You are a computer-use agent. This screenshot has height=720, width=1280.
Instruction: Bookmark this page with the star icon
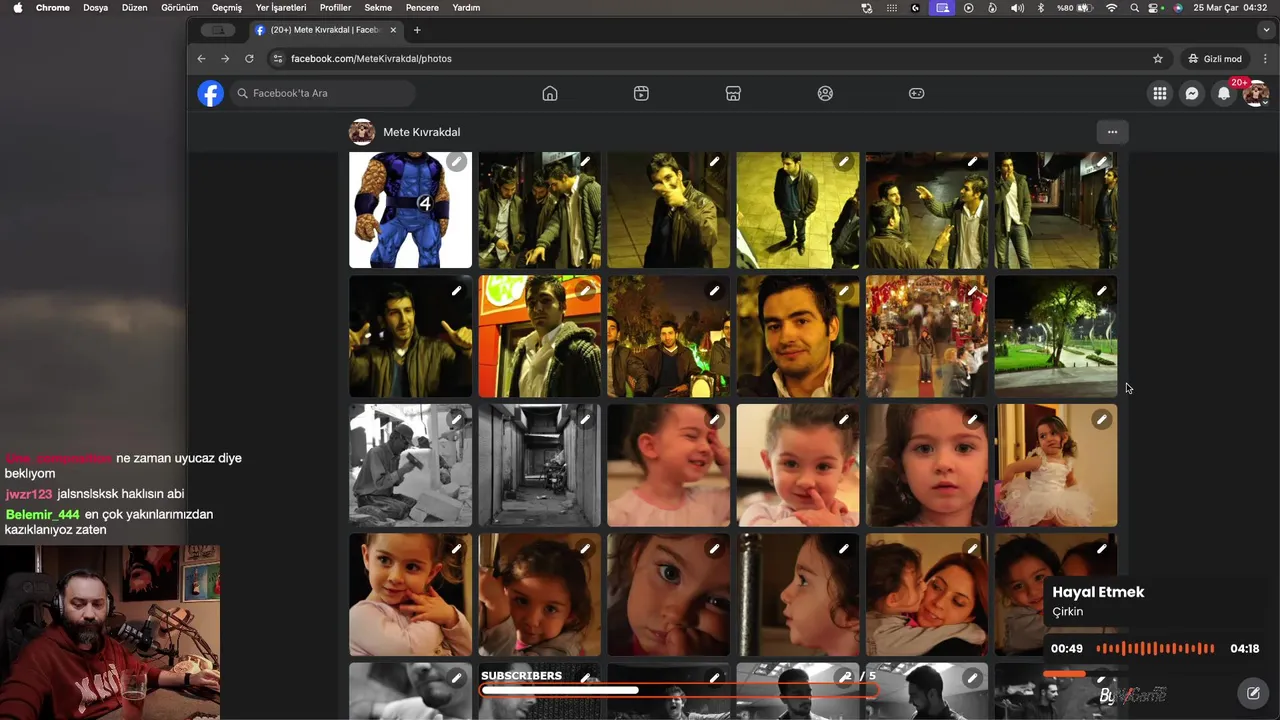(1158, 59)
